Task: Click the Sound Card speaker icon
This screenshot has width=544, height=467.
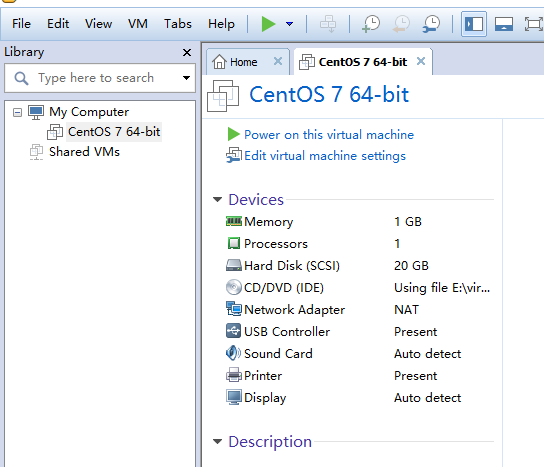Action: 233,353
